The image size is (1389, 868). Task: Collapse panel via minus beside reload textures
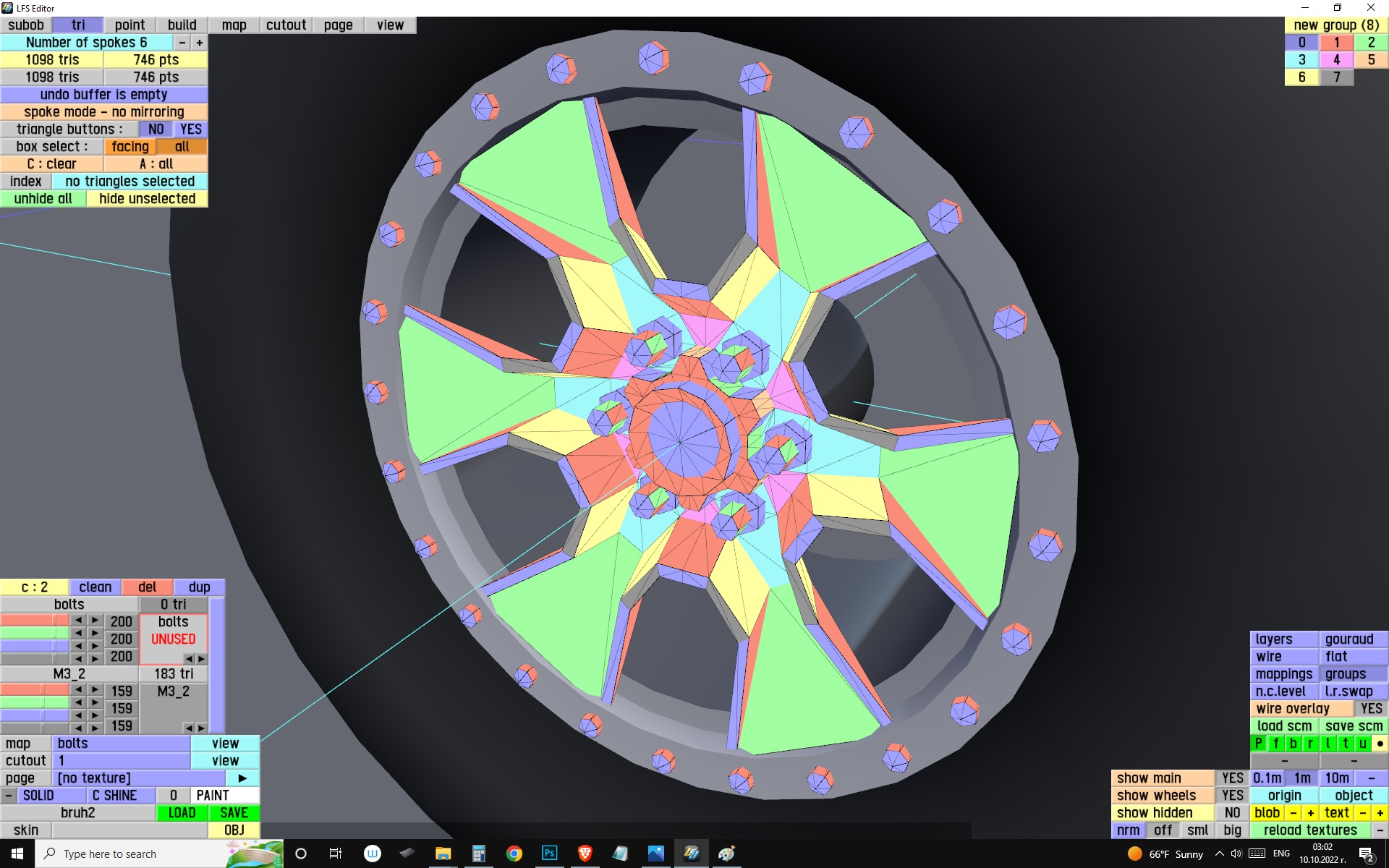click(1380, 830)
